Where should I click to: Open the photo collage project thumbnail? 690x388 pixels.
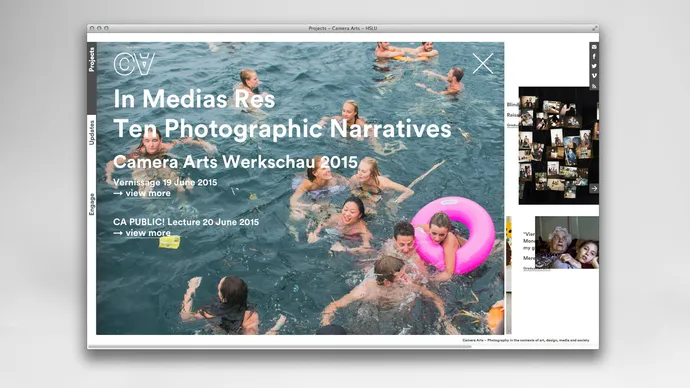point(559,146)
